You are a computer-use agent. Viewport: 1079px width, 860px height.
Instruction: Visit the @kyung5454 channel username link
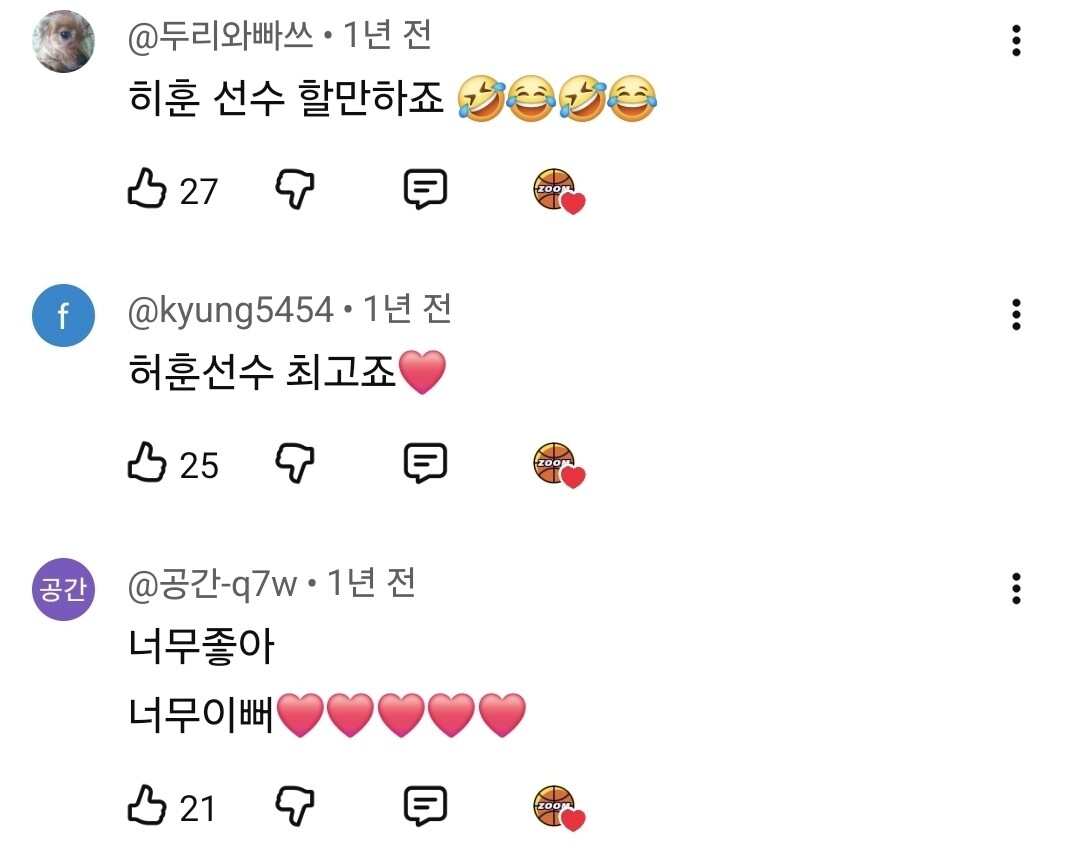[x=231, y=310]
